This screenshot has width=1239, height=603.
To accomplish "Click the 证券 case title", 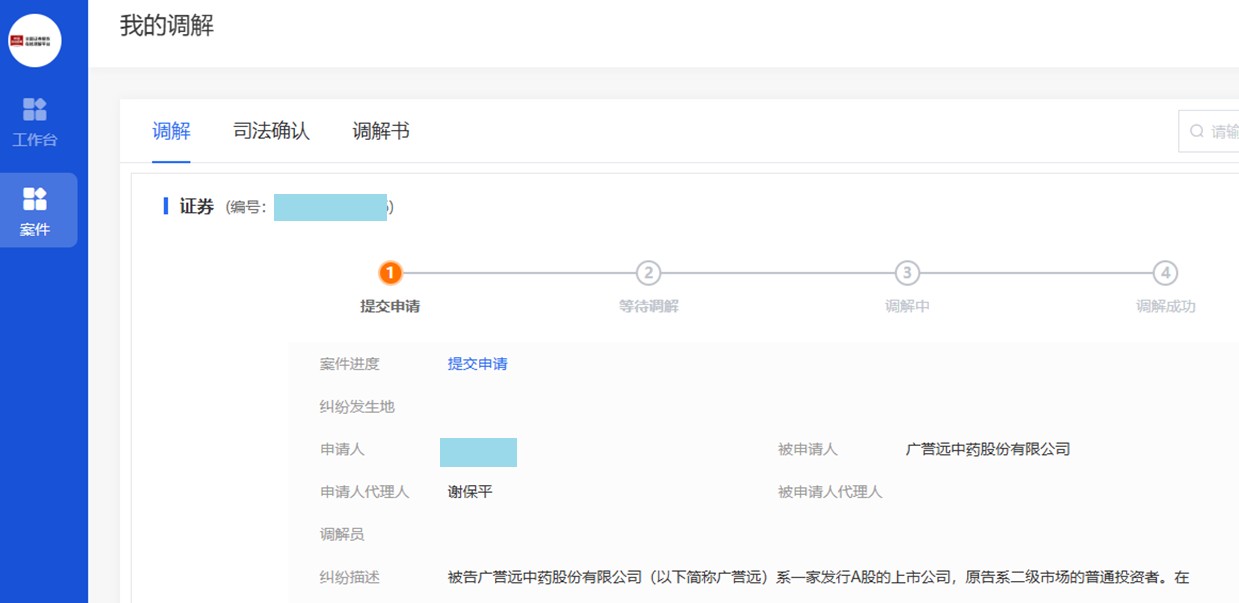I will pos(197,207).
